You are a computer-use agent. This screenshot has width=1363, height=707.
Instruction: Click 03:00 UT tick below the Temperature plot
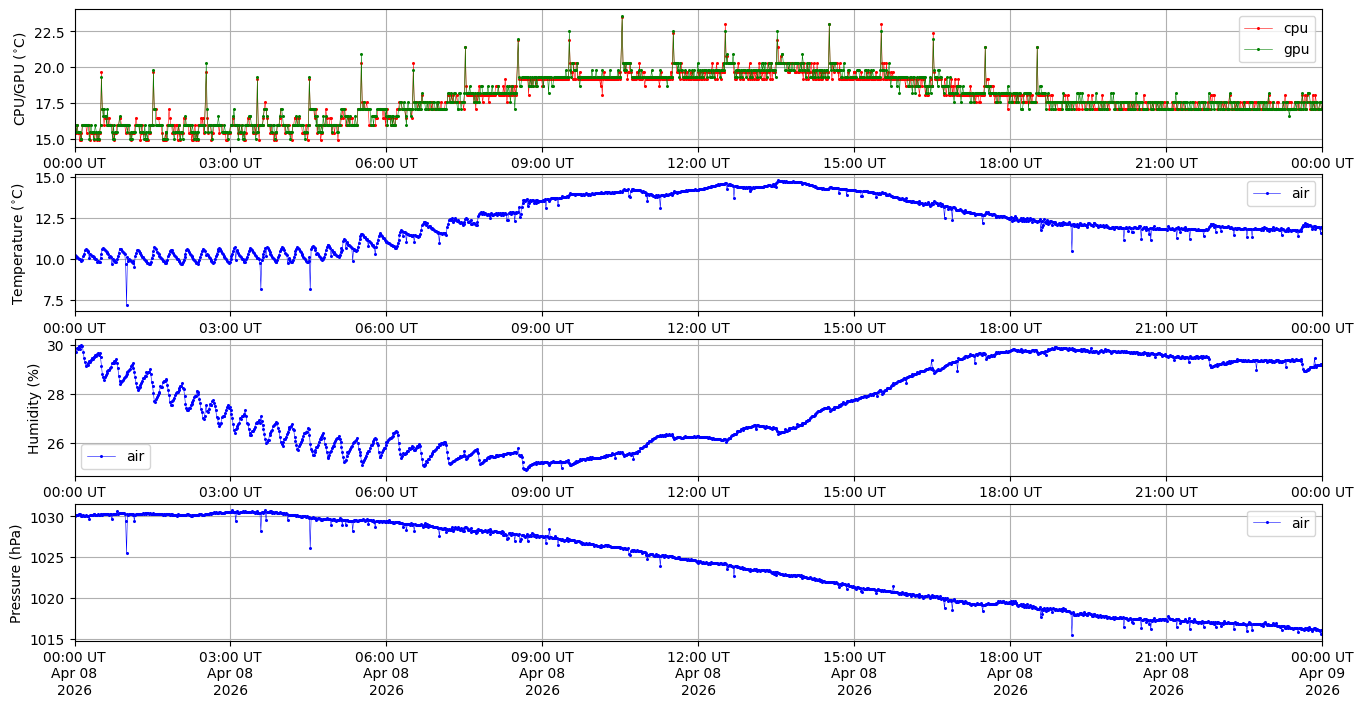point(230,327)
